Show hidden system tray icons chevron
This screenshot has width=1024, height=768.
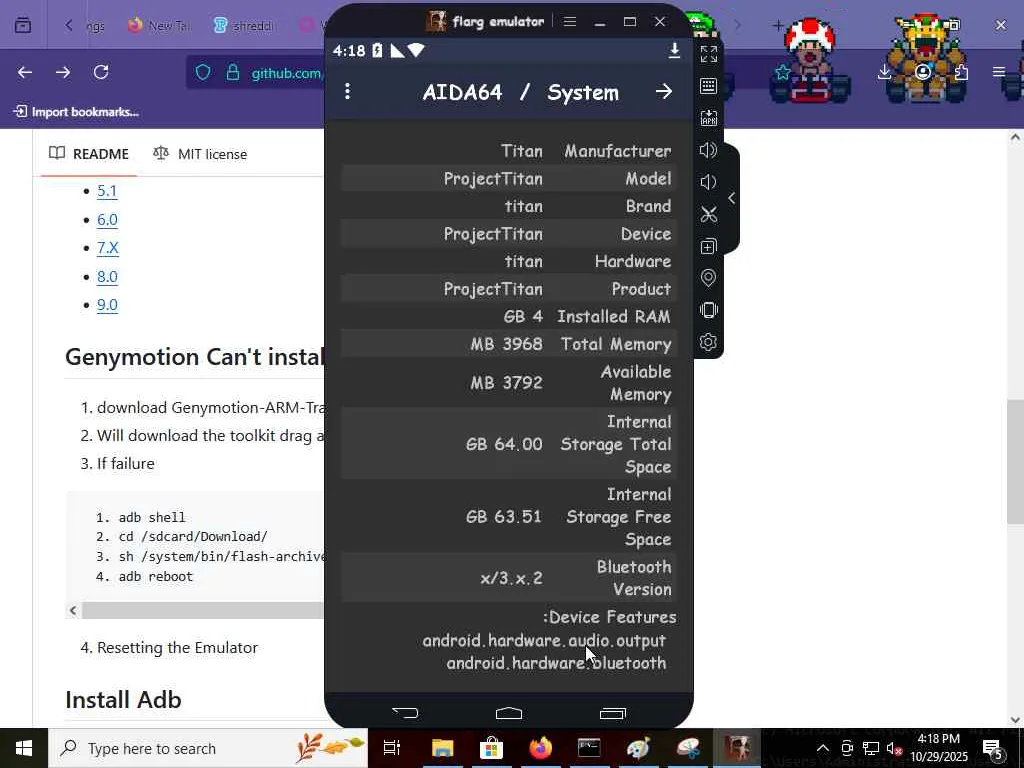[x=823, y=748]
